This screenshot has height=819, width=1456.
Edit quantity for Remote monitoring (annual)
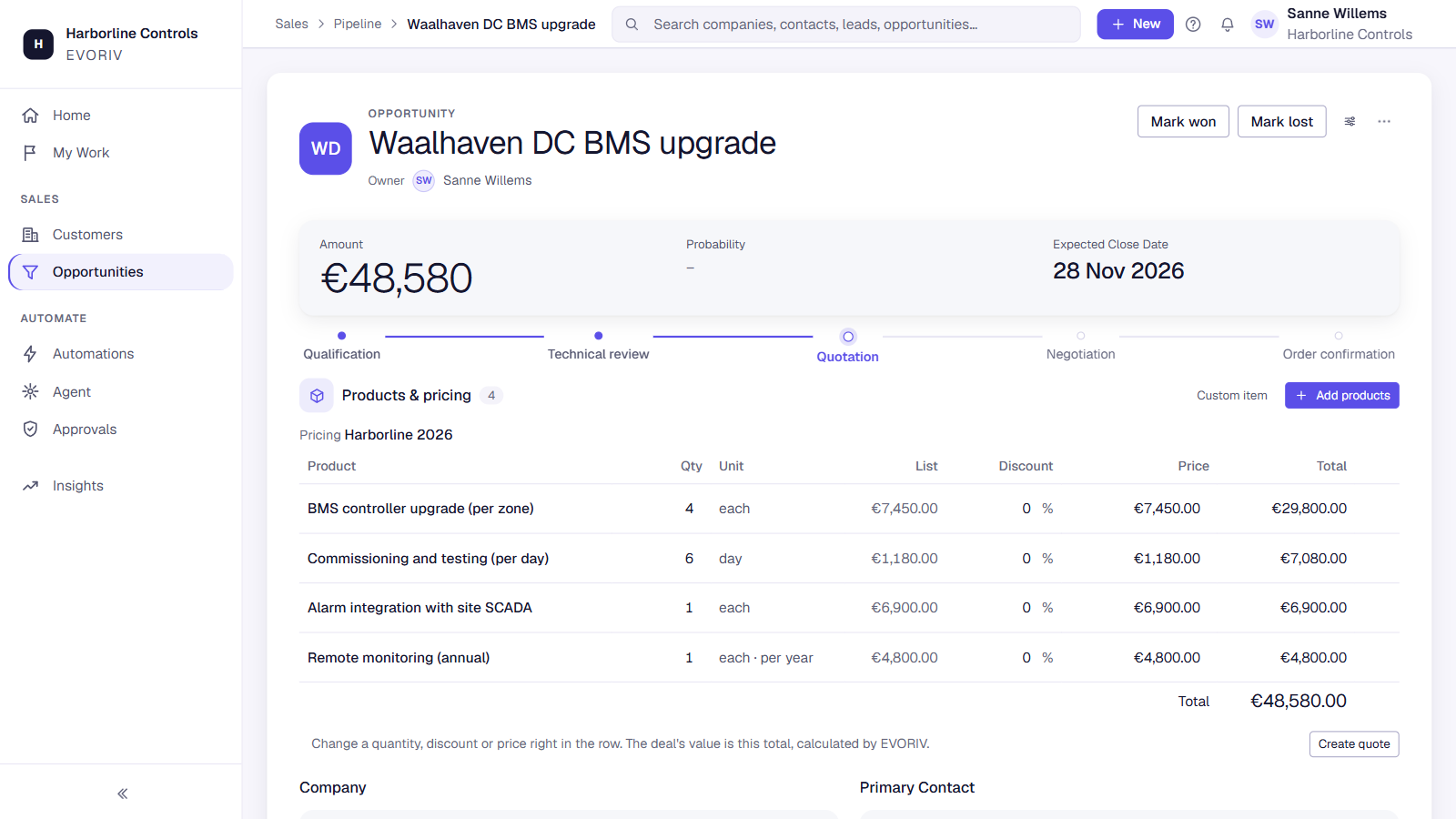point(689,658)
